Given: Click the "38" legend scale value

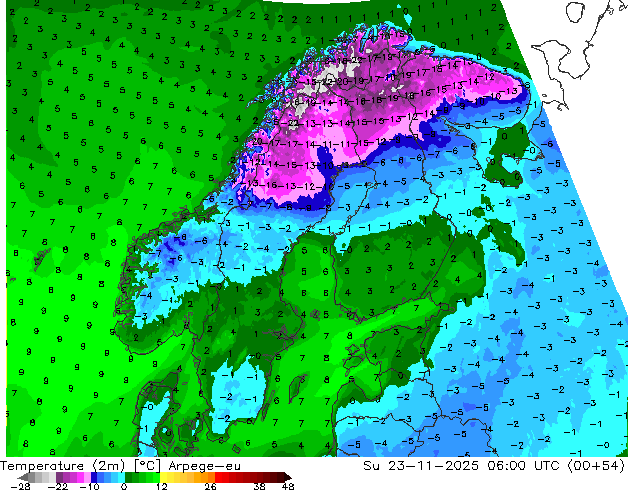Looking at the screenshot, I should (260, 486).
